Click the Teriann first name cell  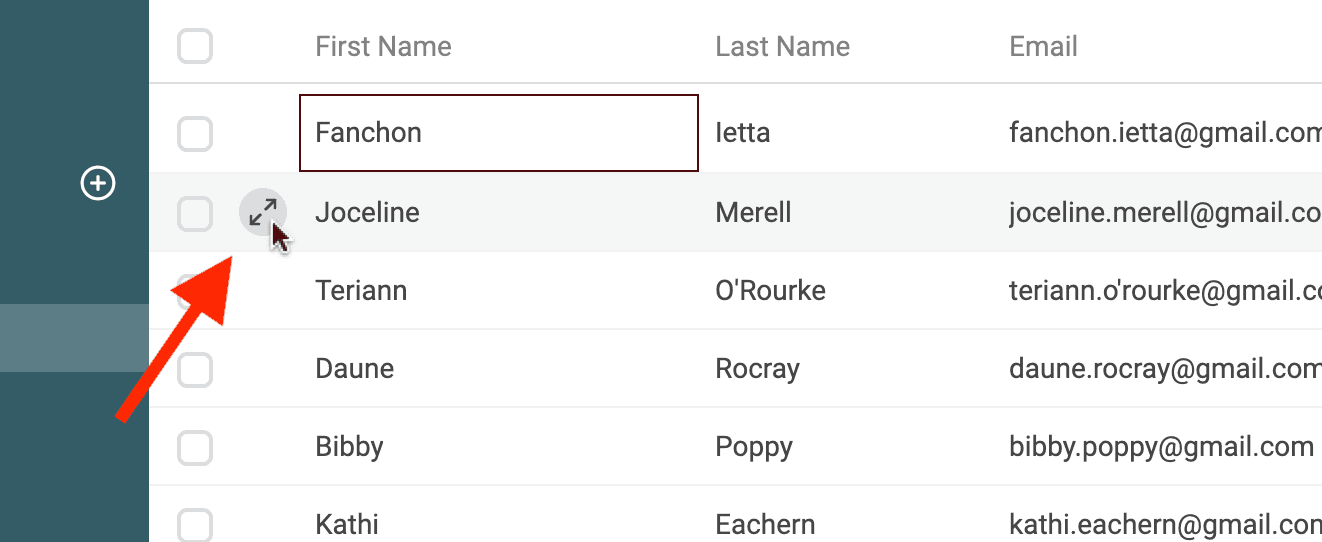coord(361,291)
